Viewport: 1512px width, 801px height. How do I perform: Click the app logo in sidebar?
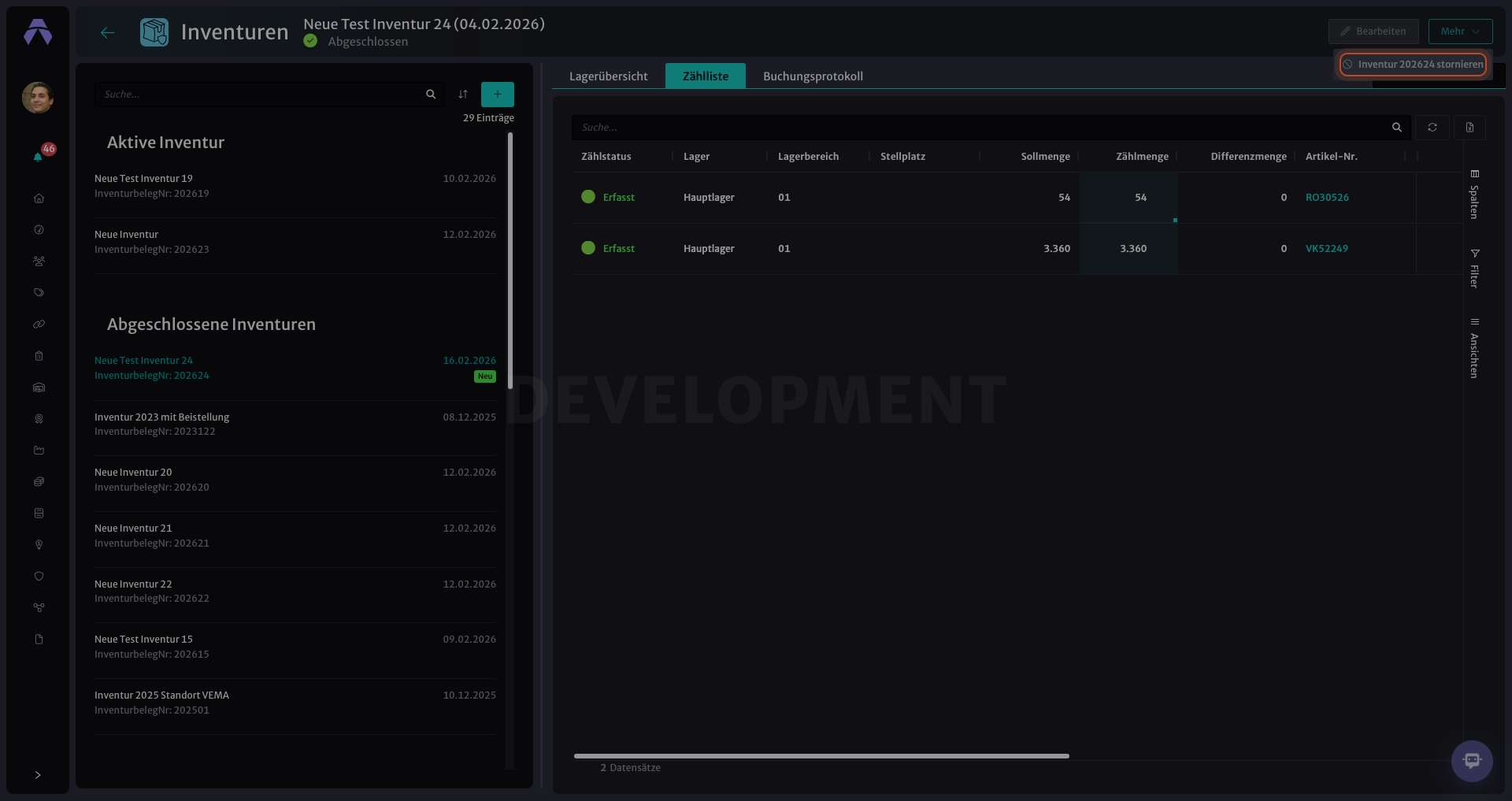38,32
